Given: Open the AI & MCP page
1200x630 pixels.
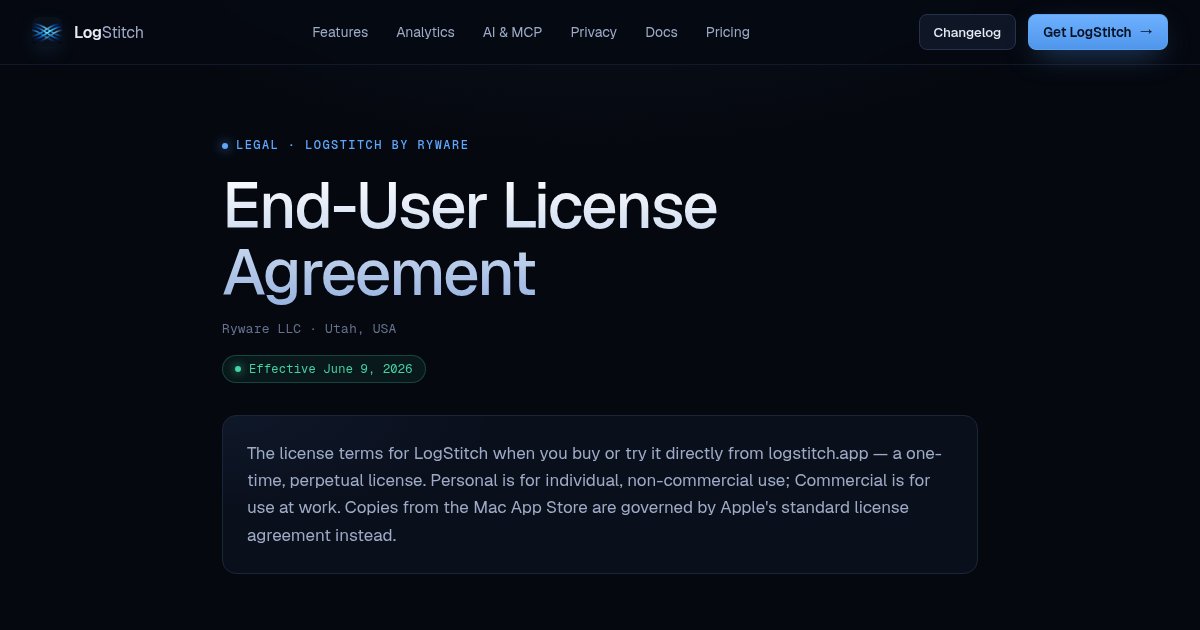Looking at the screenshot, I should click(512, 32).
